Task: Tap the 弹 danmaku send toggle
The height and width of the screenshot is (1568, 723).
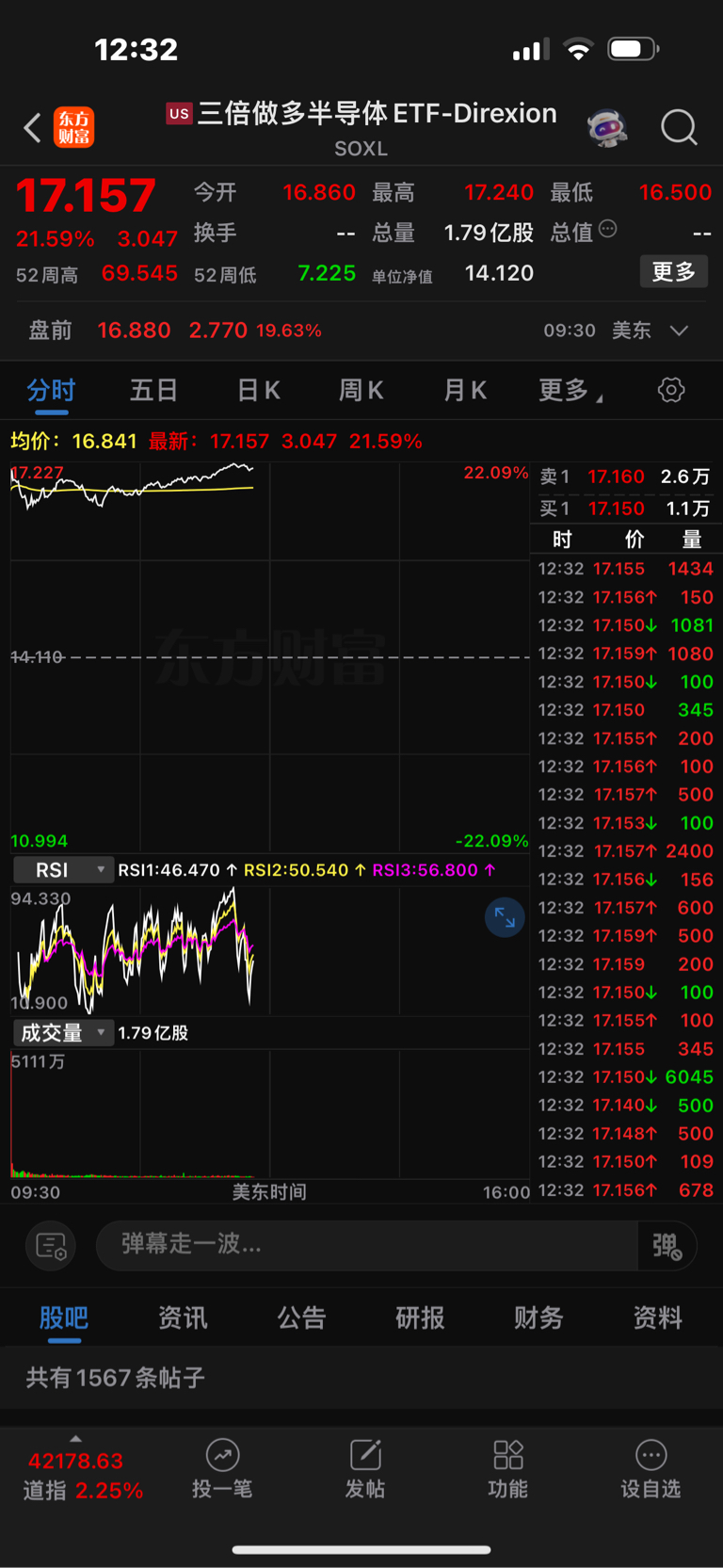Action: (667, 1246)
